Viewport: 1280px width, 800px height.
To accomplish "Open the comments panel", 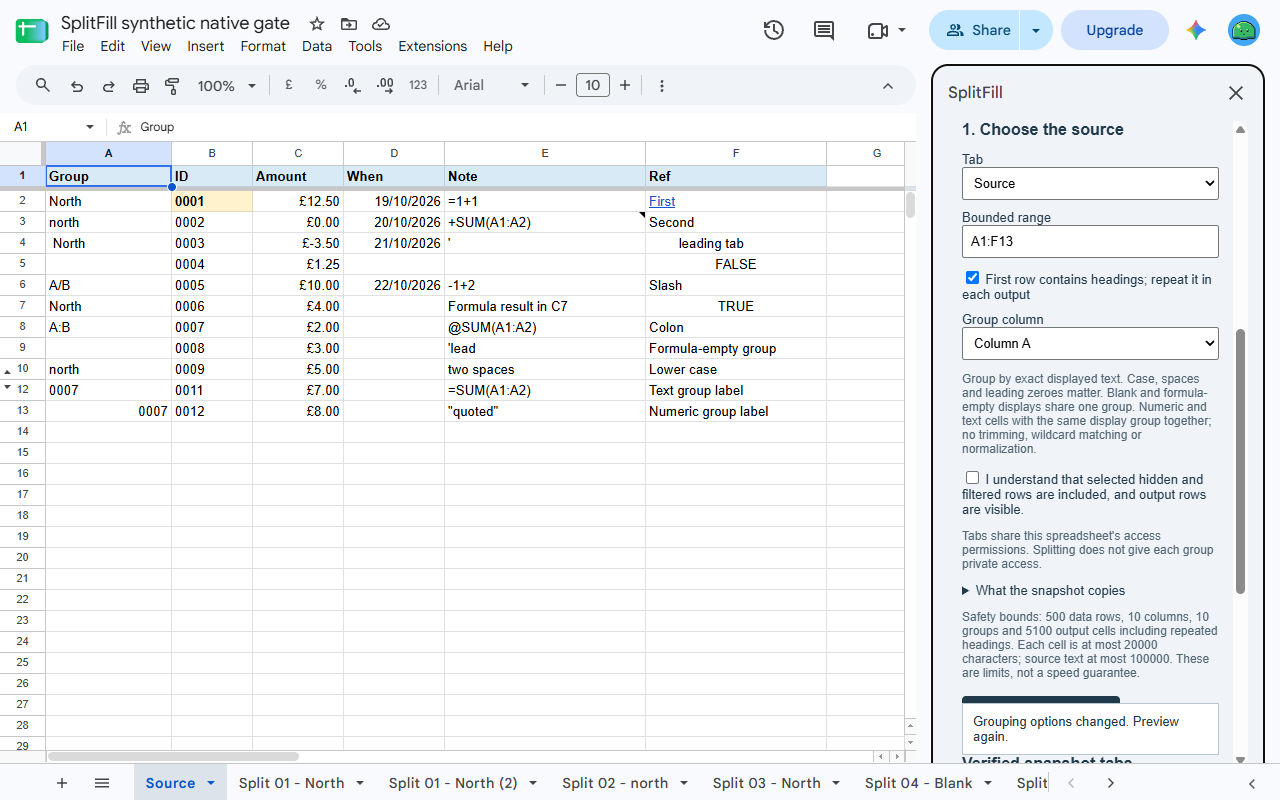I will [x=824, y=30].
